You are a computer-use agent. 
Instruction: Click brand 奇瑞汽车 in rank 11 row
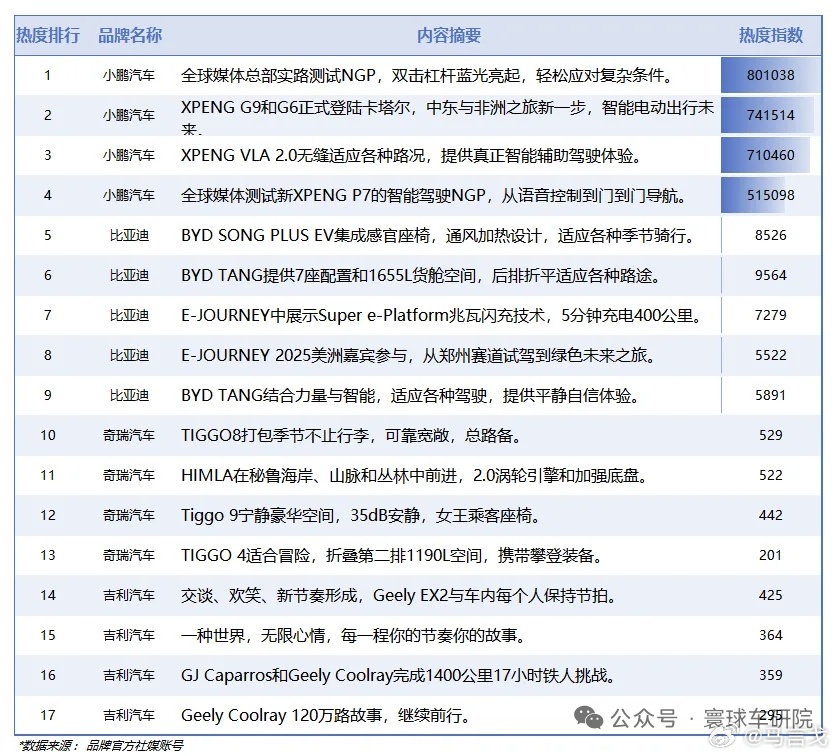coord(129,476)
